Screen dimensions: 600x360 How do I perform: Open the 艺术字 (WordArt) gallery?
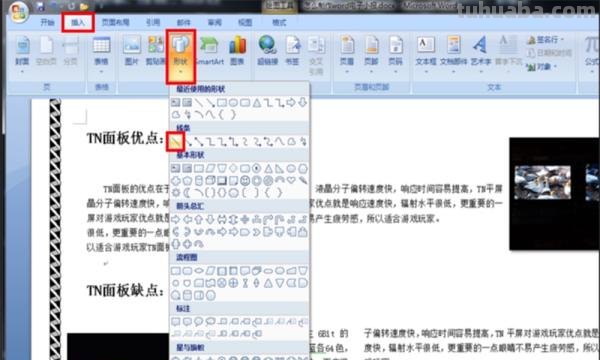[x=480, y=55]
